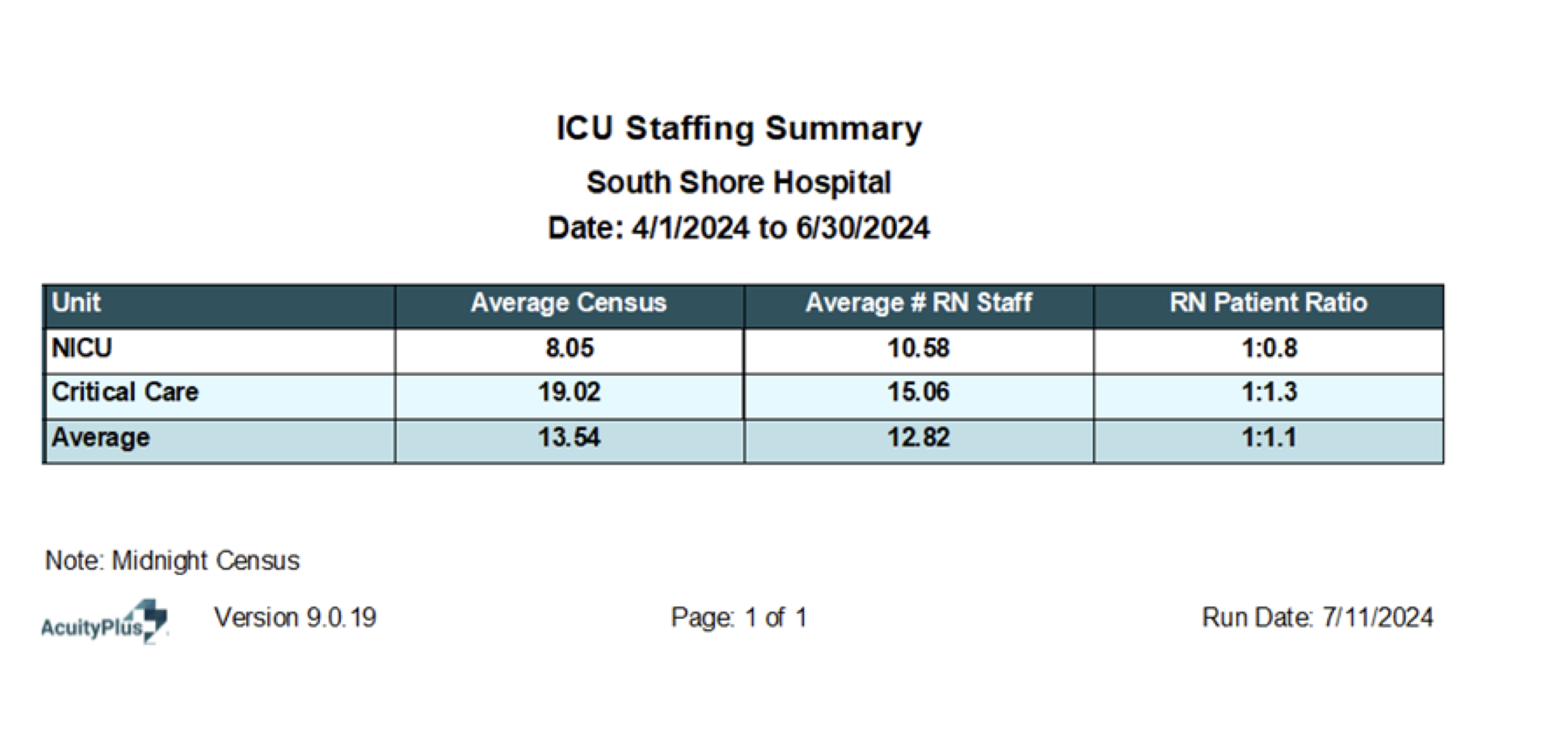Click the ICU Staffing Summary title
This screenshot has width=1568, height=752.
(738, 128)
